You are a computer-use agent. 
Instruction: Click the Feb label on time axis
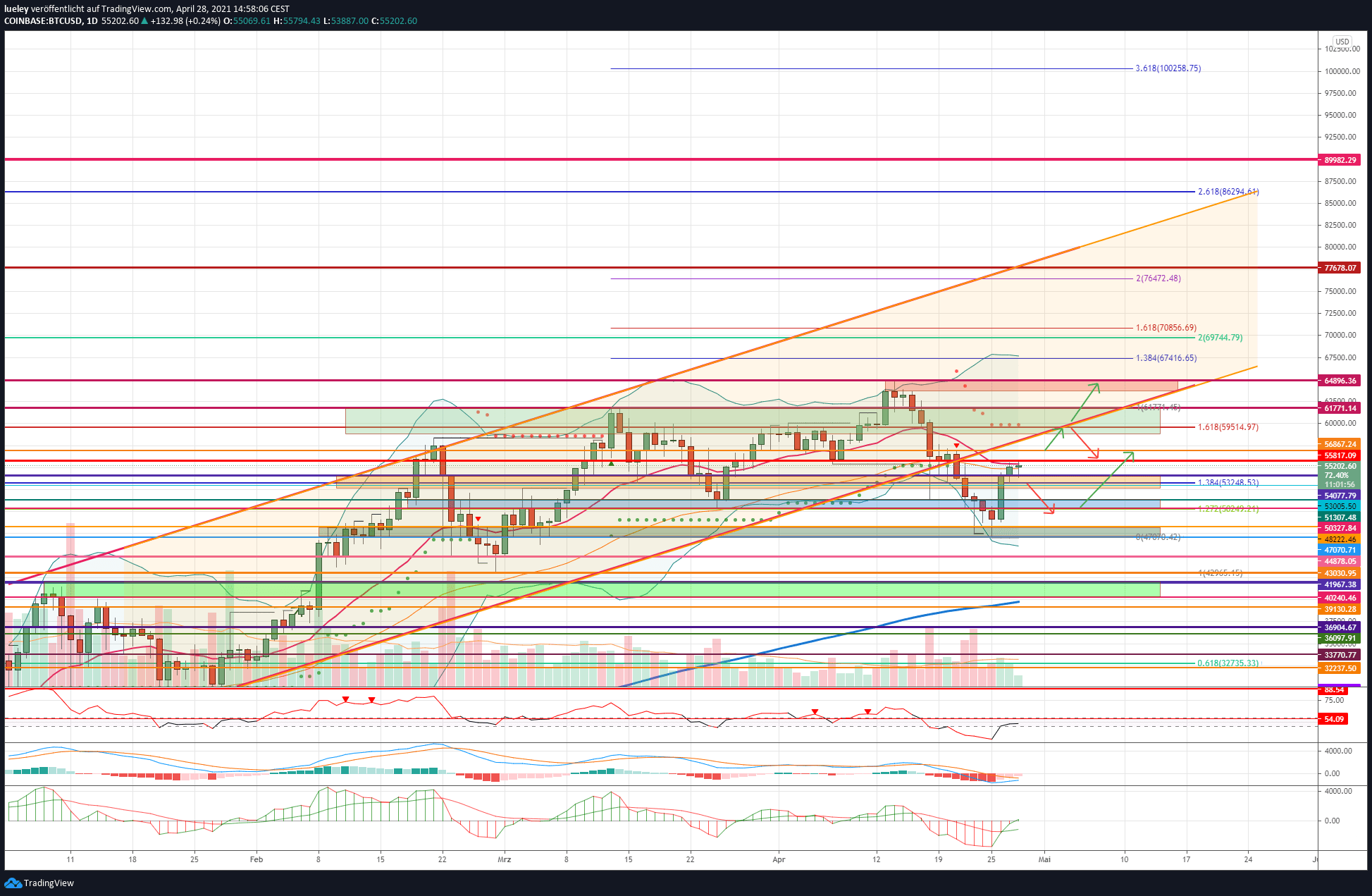pos(257,859)
